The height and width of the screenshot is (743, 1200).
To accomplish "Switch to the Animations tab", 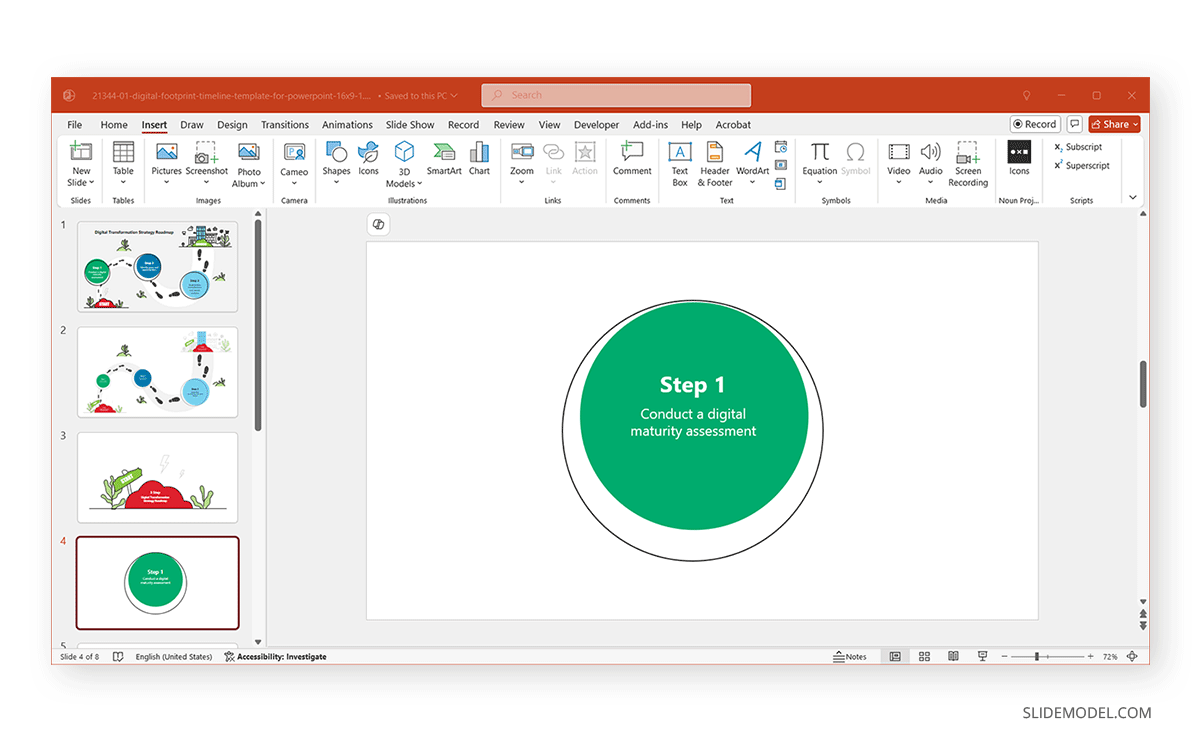I will tap(347, 125).
